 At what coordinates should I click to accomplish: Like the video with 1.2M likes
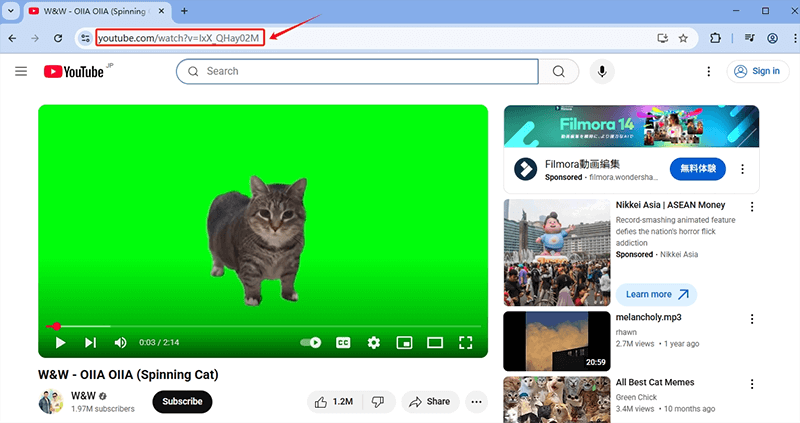pos(335,402)
